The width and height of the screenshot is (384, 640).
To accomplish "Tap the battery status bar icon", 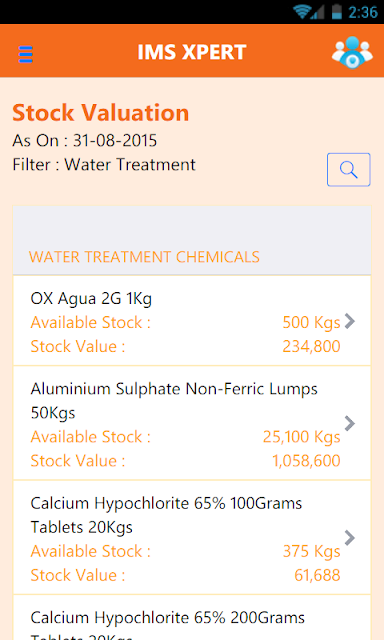I will [336, 11].
